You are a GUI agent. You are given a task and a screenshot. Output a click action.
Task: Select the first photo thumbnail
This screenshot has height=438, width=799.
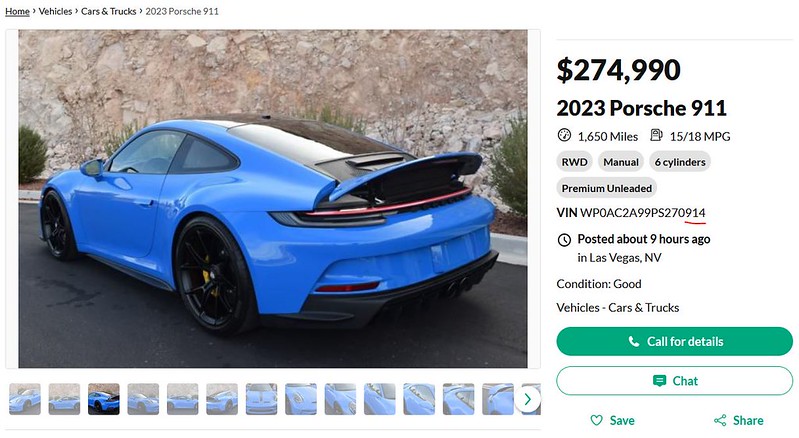point(24,399)
